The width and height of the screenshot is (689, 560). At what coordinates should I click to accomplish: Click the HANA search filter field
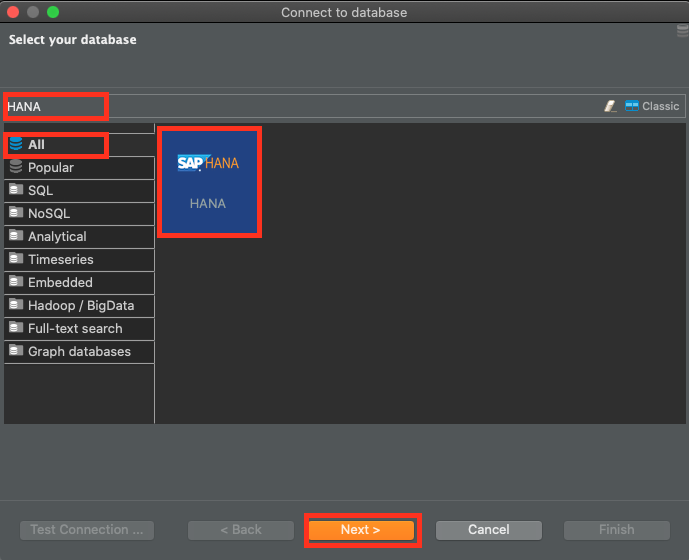(x=303, y=106)
